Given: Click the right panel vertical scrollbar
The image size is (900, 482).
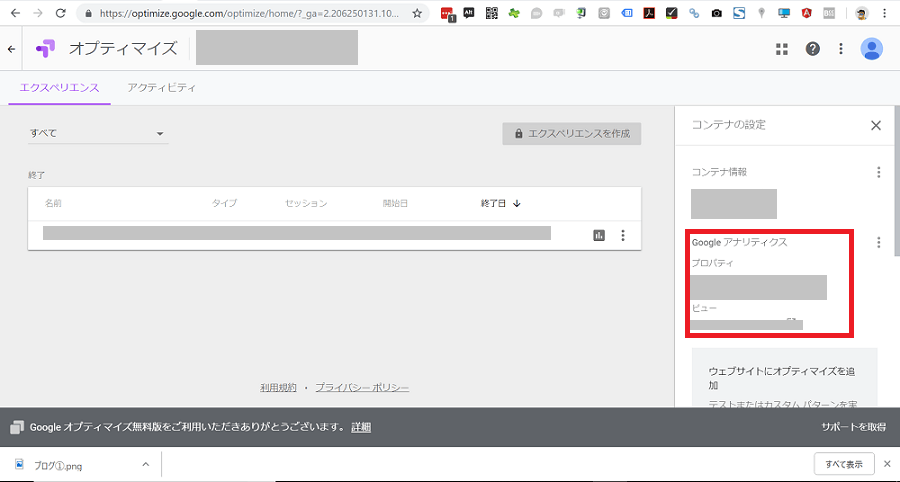Looking at the screenshot, I should point(896,181).
